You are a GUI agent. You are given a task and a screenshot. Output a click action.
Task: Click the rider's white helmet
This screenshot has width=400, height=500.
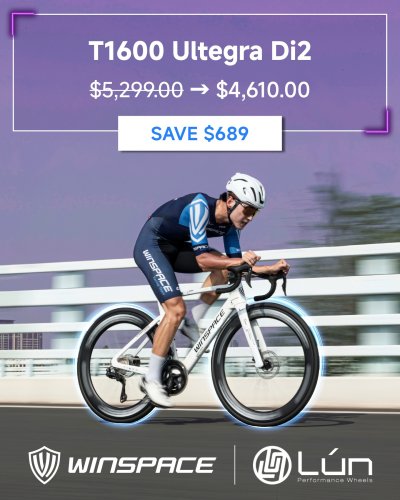click(x=246, y=190)
